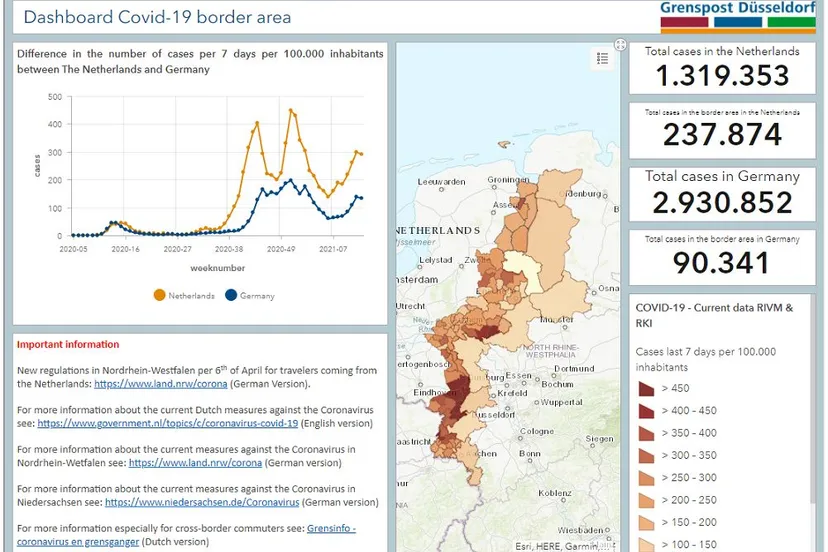
Task: Click the > 200 - 250 legend marker
Action: click(x=647, y=500)
